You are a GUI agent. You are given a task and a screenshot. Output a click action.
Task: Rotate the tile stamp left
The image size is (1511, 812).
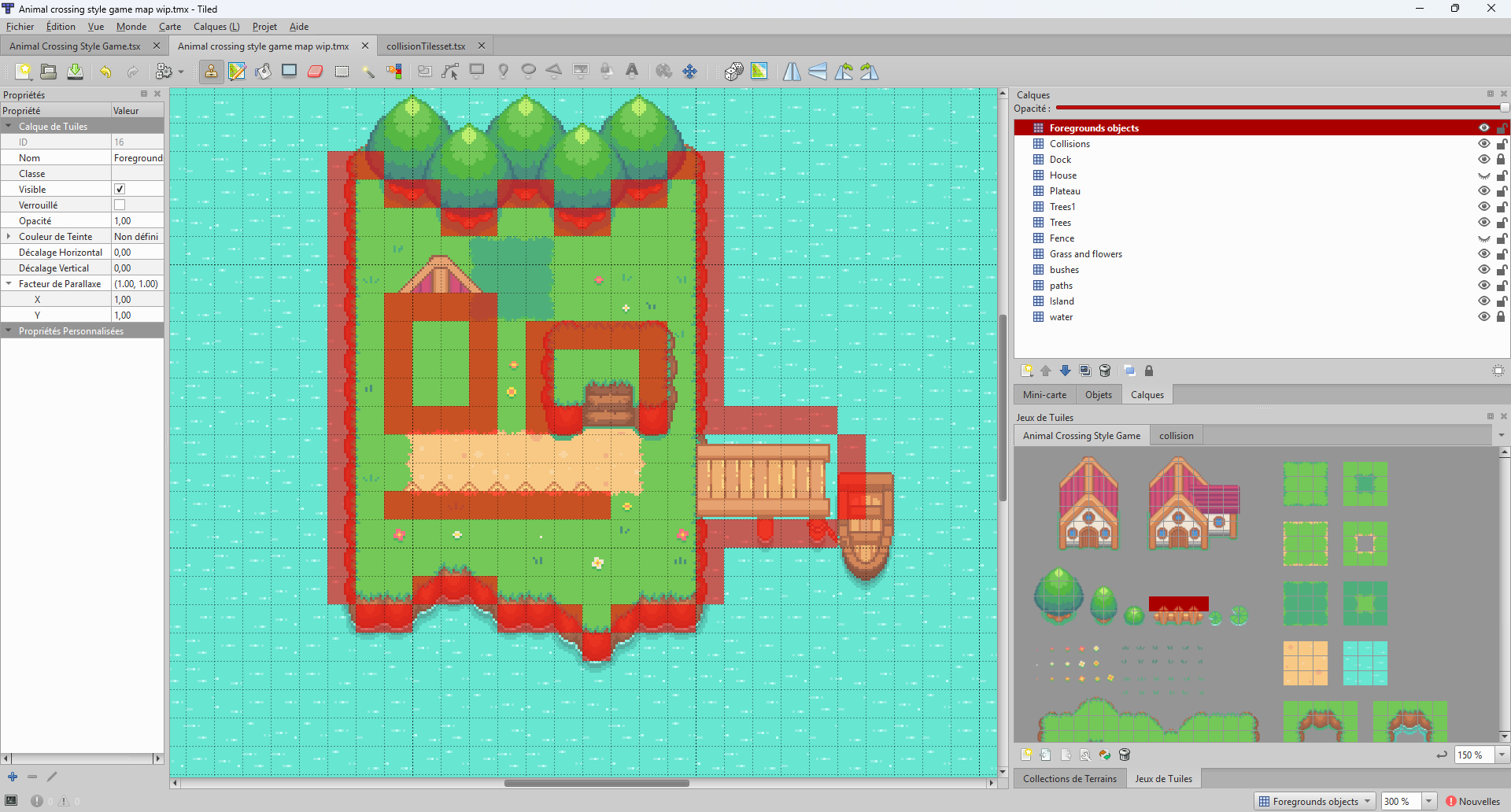843,72
